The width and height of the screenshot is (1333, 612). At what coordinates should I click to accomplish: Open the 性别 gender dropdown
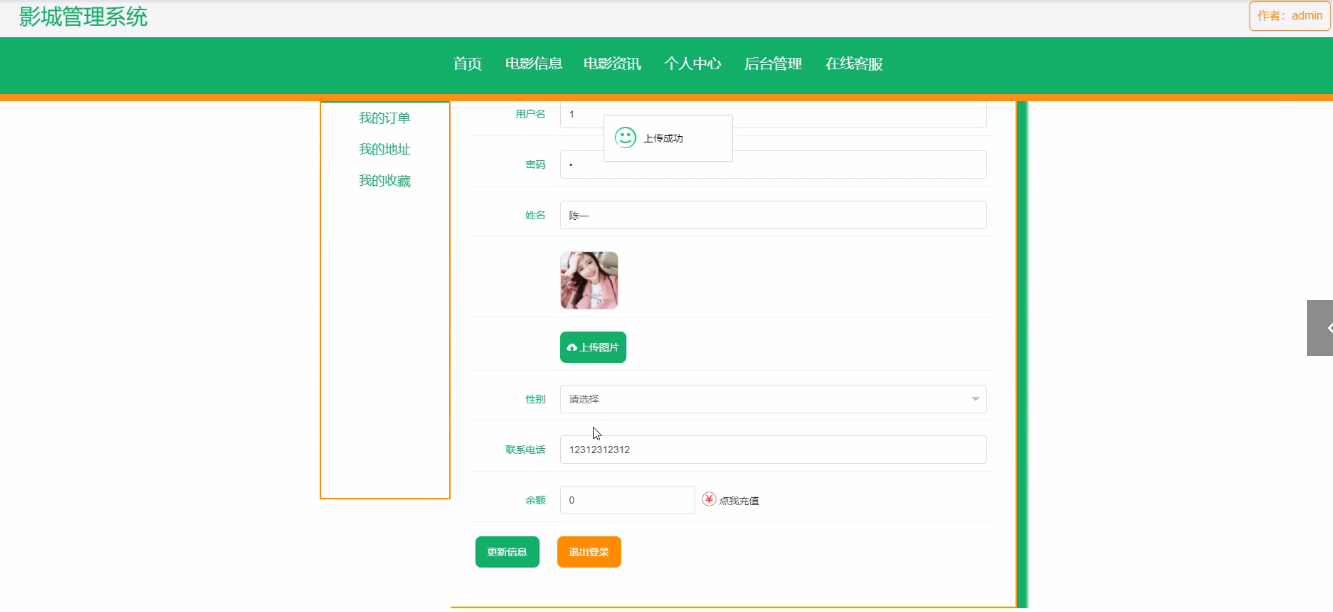point(772,399)
